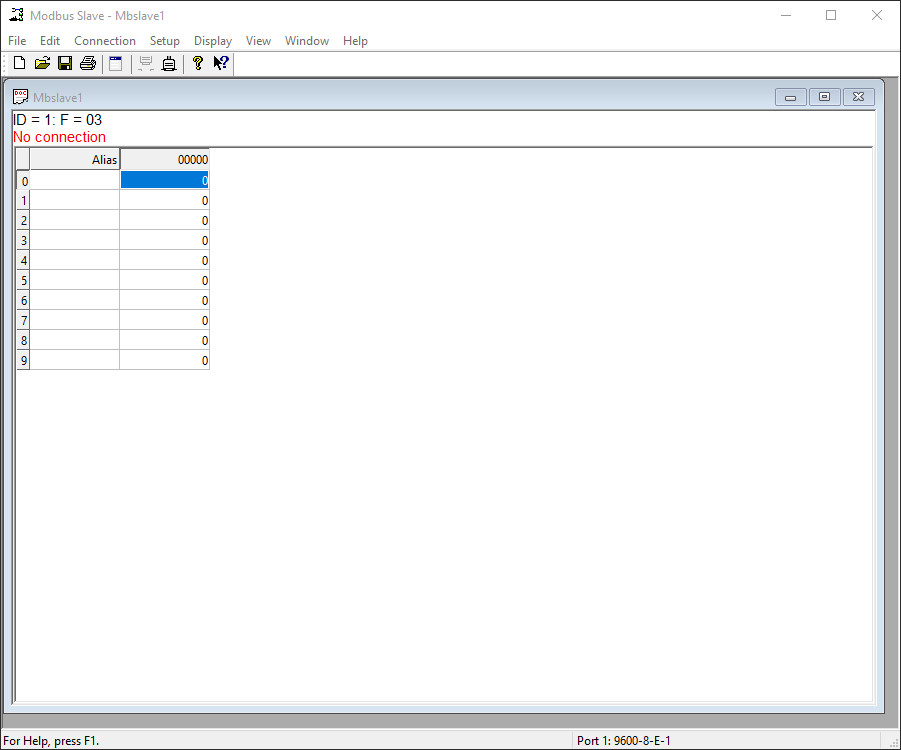Click row header number 0
This screenshot has height=750, width=901.
pyautogui.click(x=24, y=181)
